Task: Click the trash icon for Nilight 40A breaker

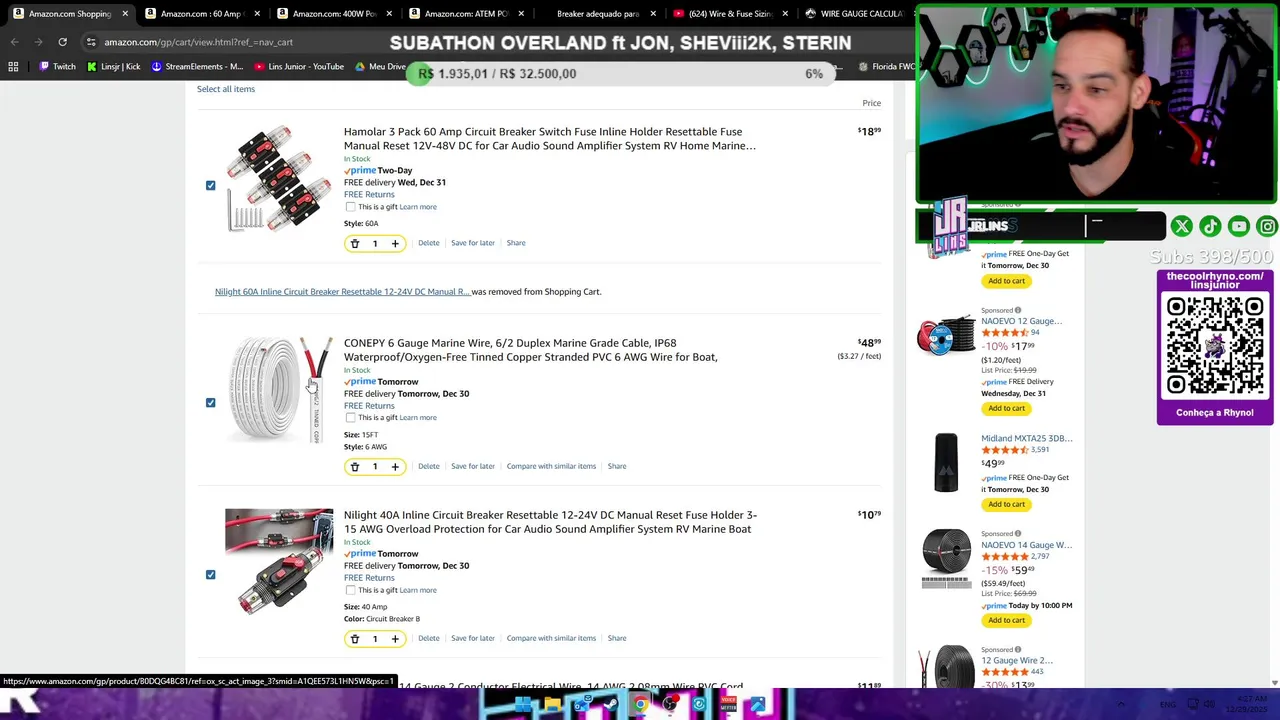Action: pyautogui.click(x=354, y=639)
